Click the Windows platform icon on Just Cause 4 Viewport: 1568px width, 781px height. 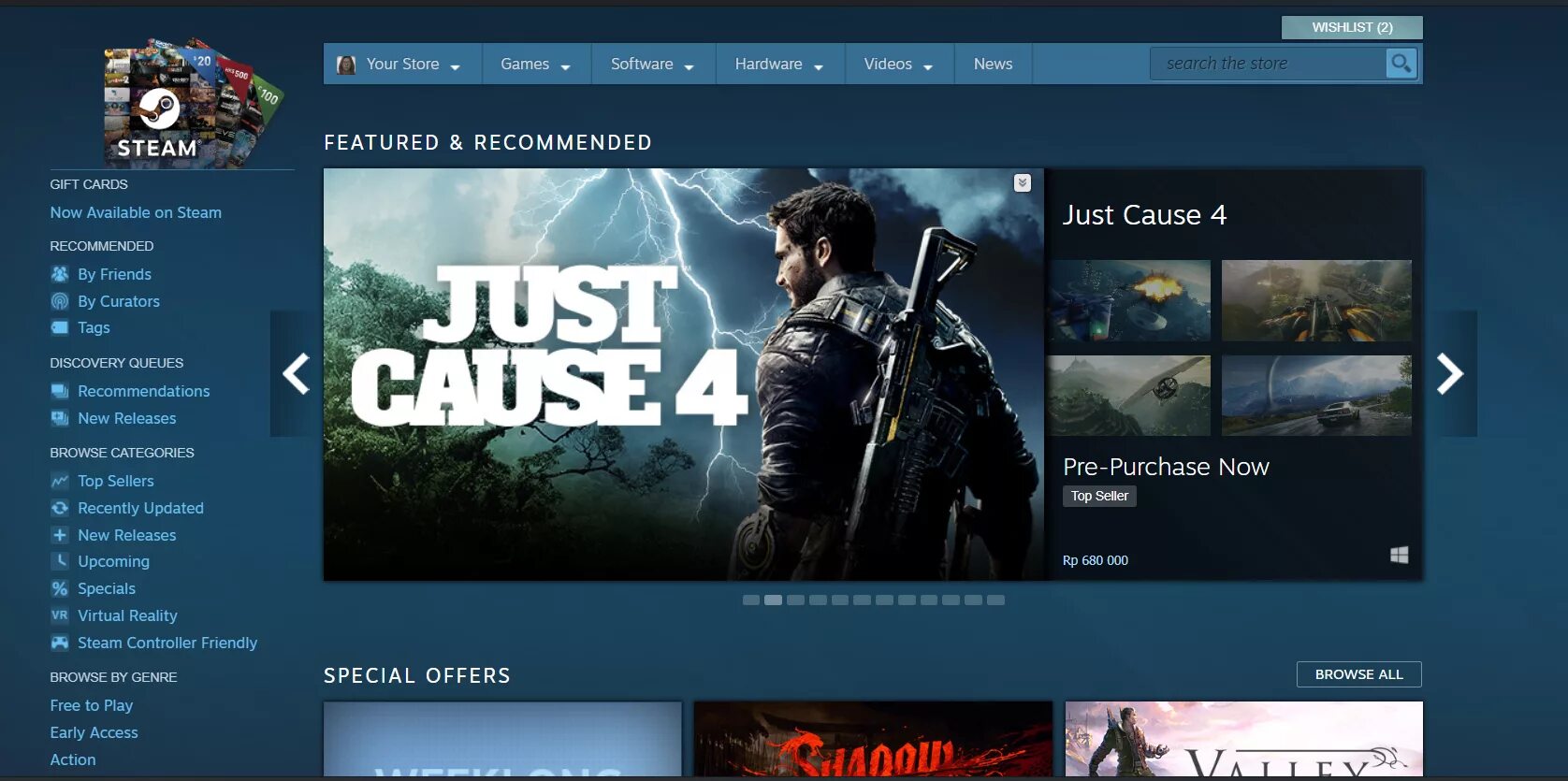coord(1399,555)
